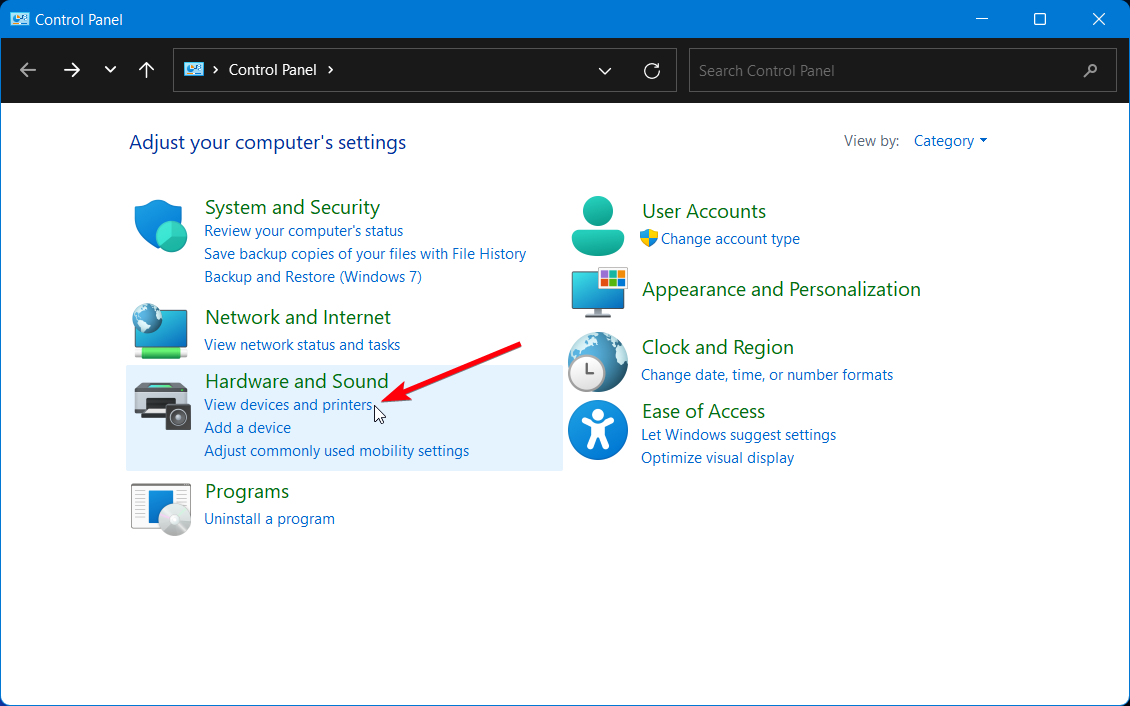The image size is (1130, 706).
Task: Click Change date, time, or number formats
Action: coord(767,375)
